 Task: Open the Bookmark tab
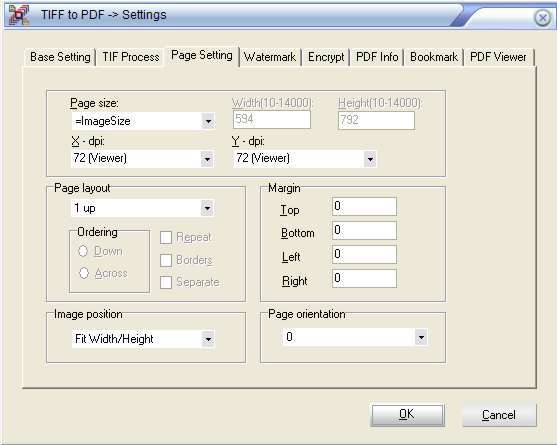pyautogui.click(x=434, y=57)
